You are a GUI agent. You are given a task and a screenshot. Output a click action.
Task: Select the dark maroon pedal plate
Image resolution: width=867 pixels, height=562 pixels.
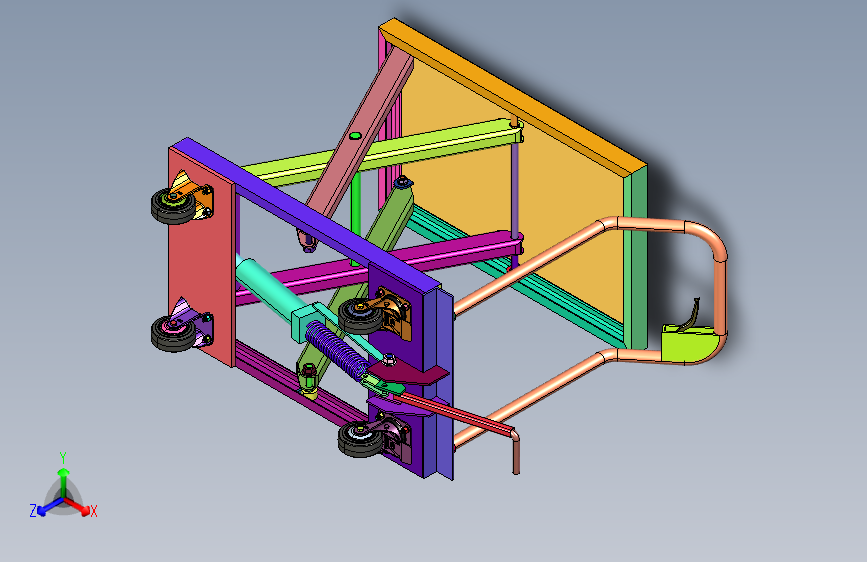[408, 375]
